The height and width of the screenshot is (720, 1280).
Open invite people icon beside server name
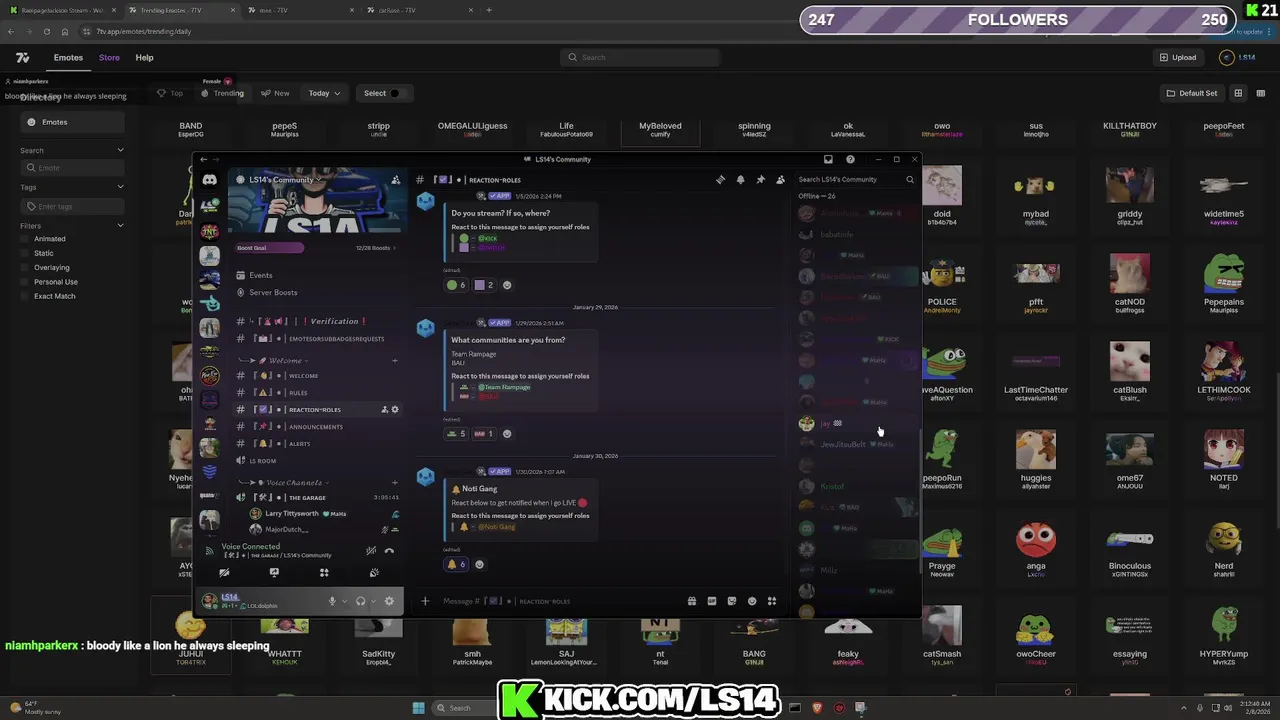(396, 180)
